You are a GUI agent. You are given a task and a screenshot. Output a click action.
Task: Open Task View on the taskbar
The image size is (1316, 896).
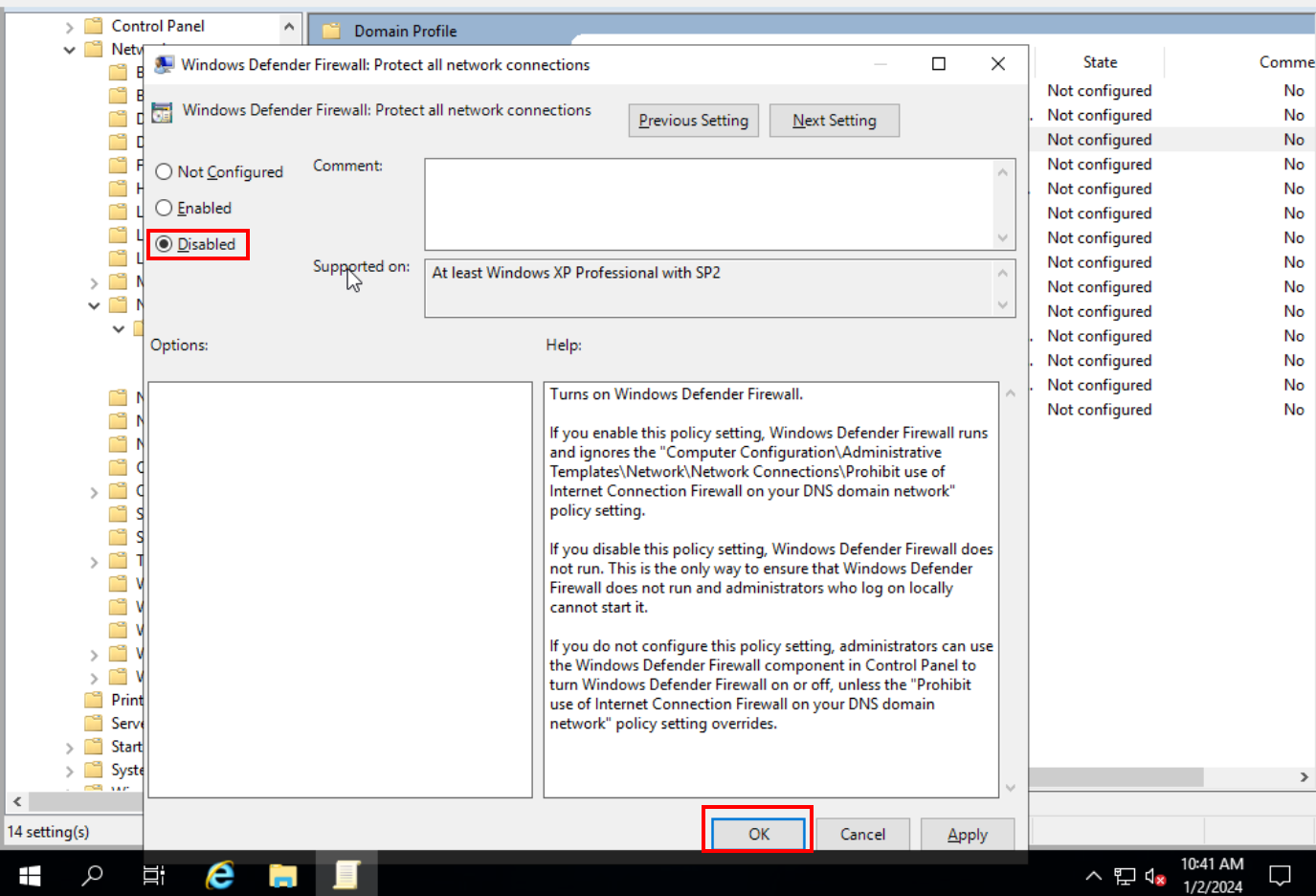coord(154,874)
